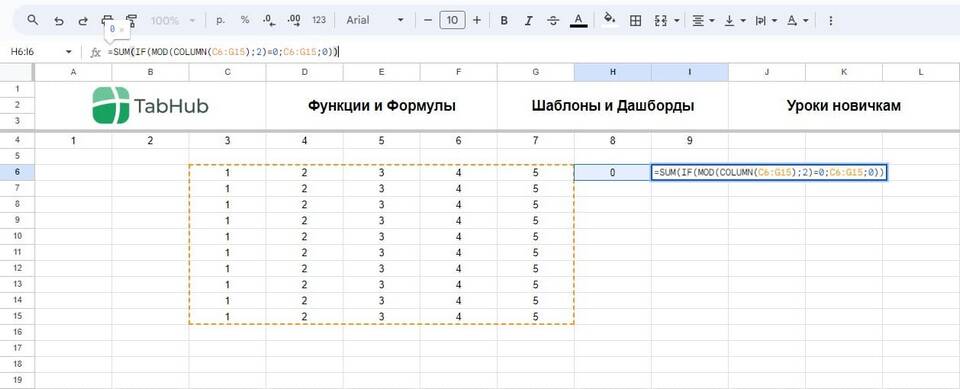Undo the last action
960x389 pixels.
(59, 20)
